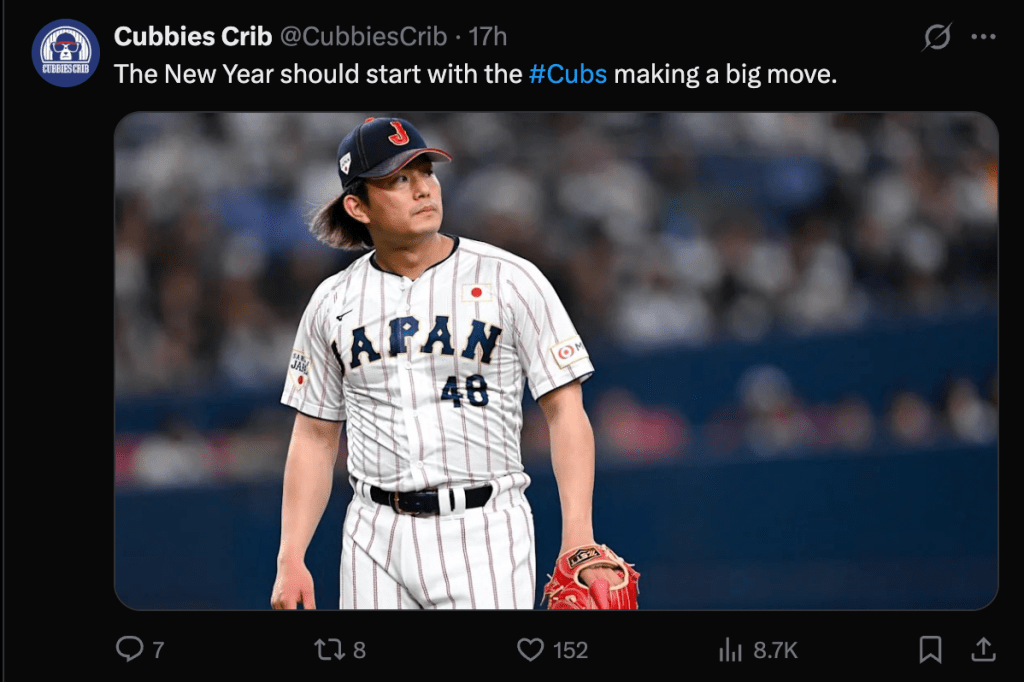Click the tweet text about New Year

[x=320, y=74]
